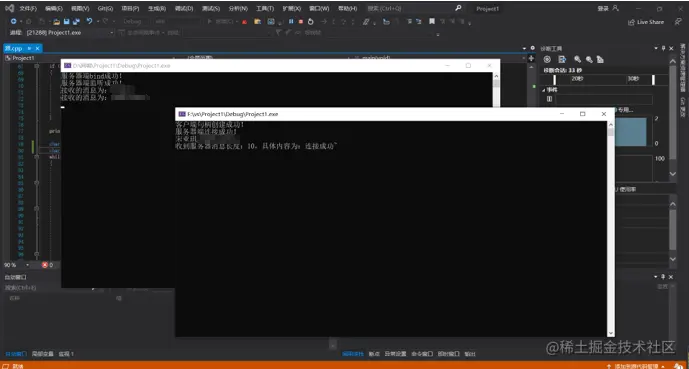Switch to the 即时窗口 tab

pyautogui.click(x=449, y=354)
